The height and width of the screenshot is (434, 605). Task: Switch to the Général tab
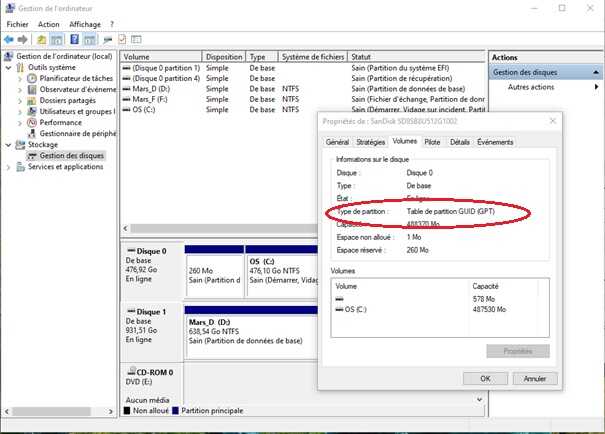click(x=337, y=142)
